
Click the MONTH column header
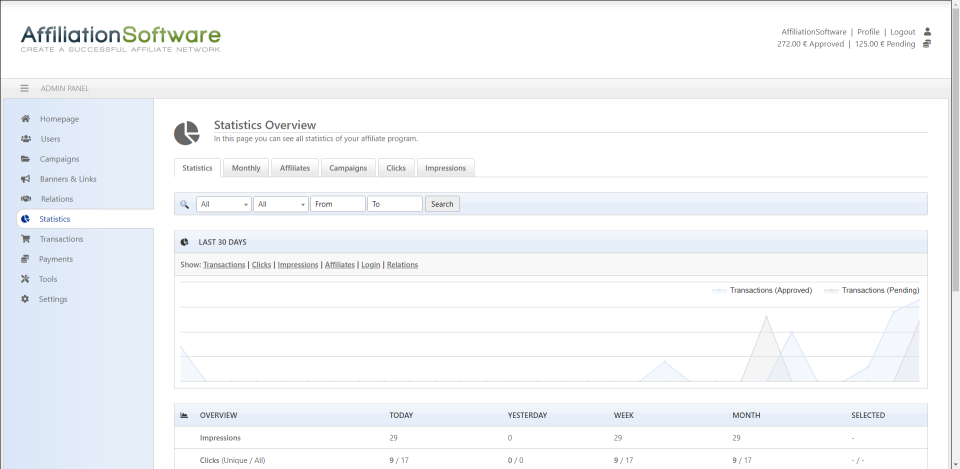pos(746,415)
